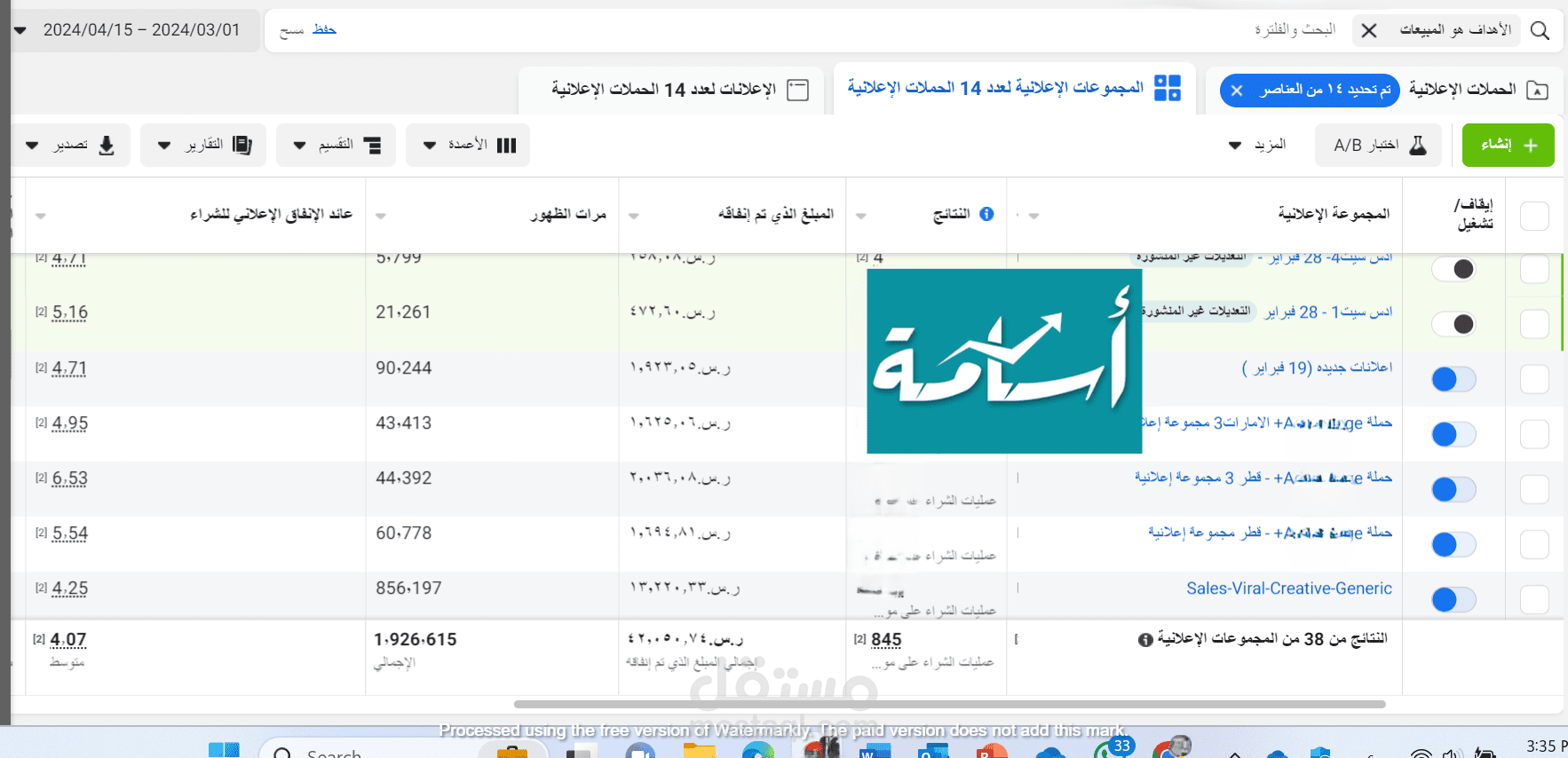Open عائد الإنفاق الإعلاني للشراء column arrow
This screenshot has width=1568, height=758.
pyautogui.click(x=40, y=216)
